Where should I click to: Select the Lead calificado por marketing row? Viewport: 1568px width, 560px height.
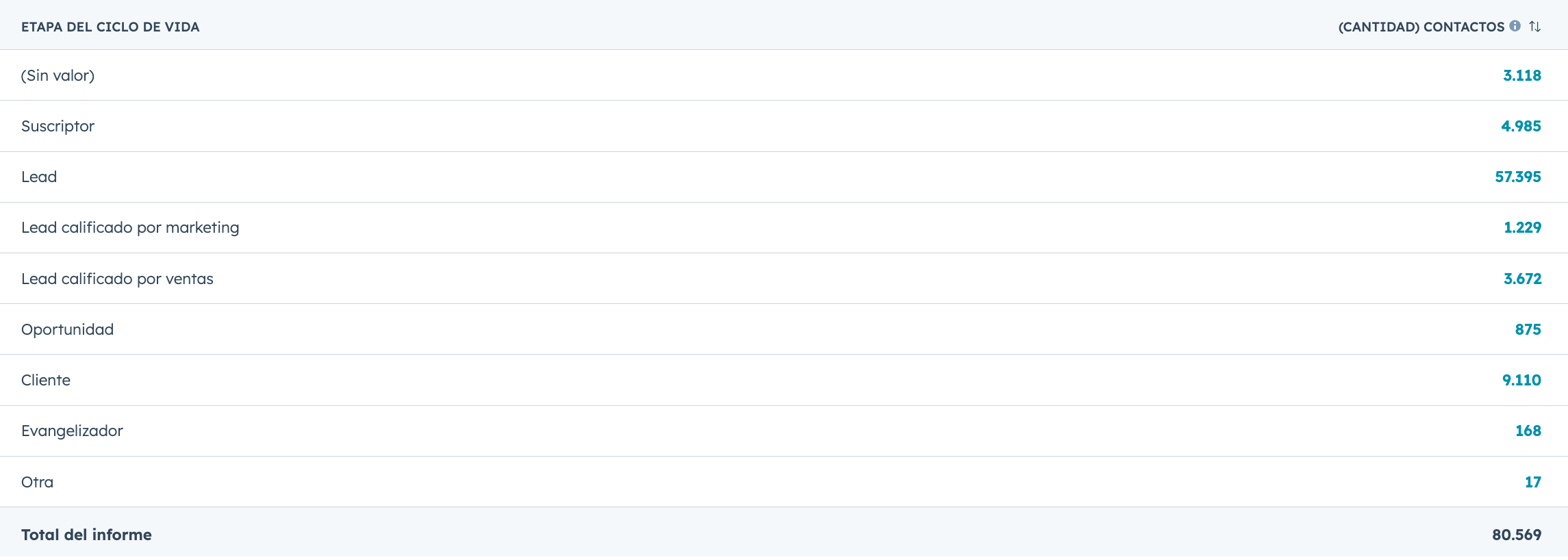[130, 228]
